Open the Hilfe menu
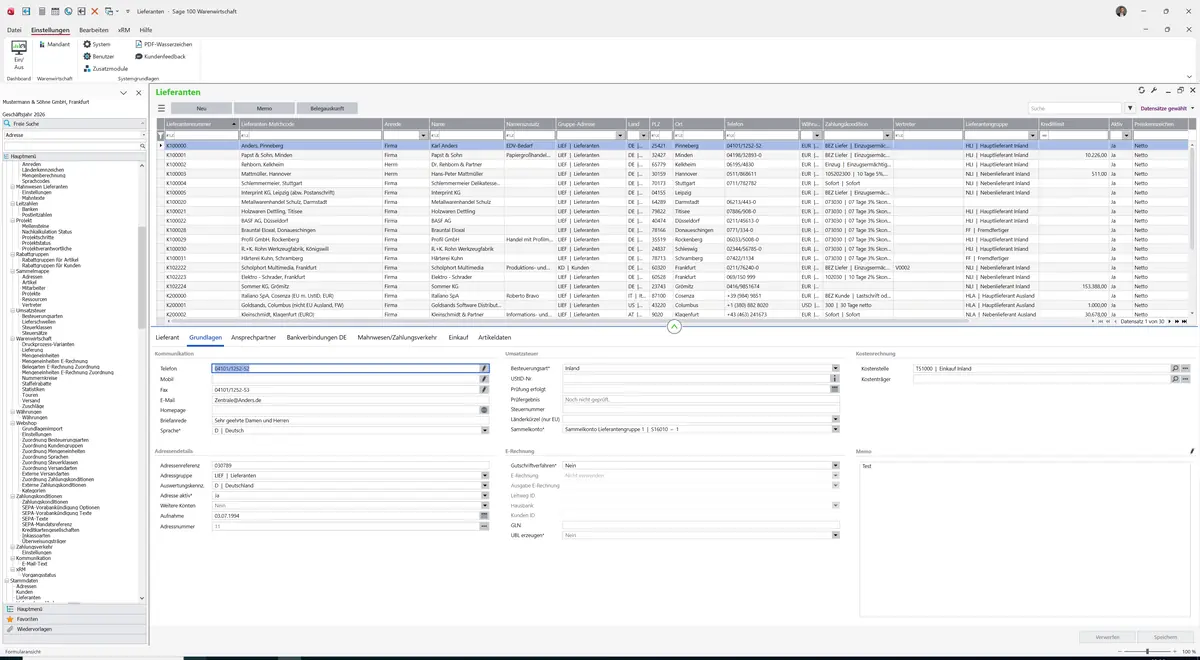This screenshot has width=1200, height=660. (x=146, y=30)
